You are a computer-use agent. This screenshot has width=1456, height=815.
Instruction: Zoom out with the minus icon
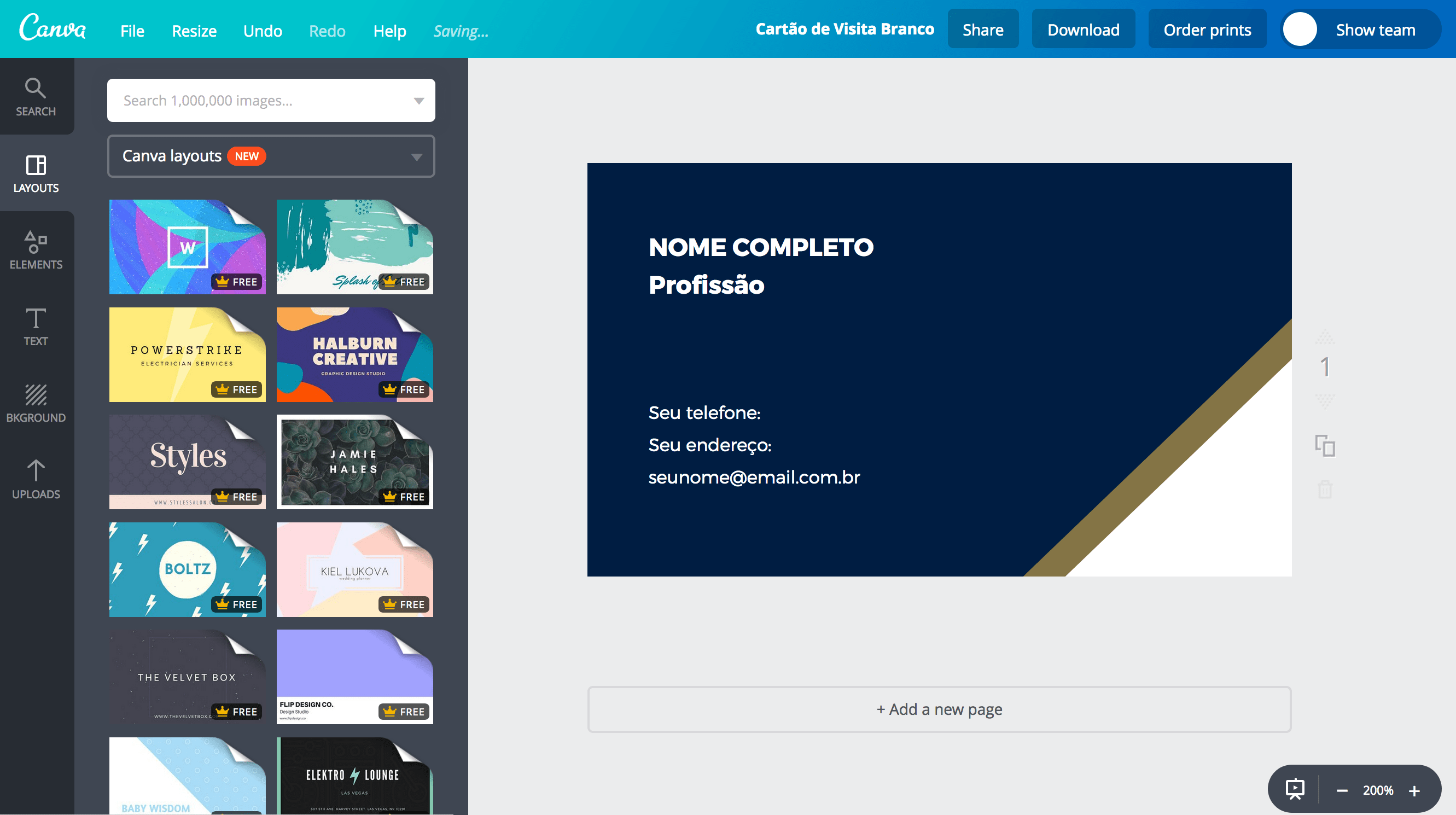[x=1342, y=790]
